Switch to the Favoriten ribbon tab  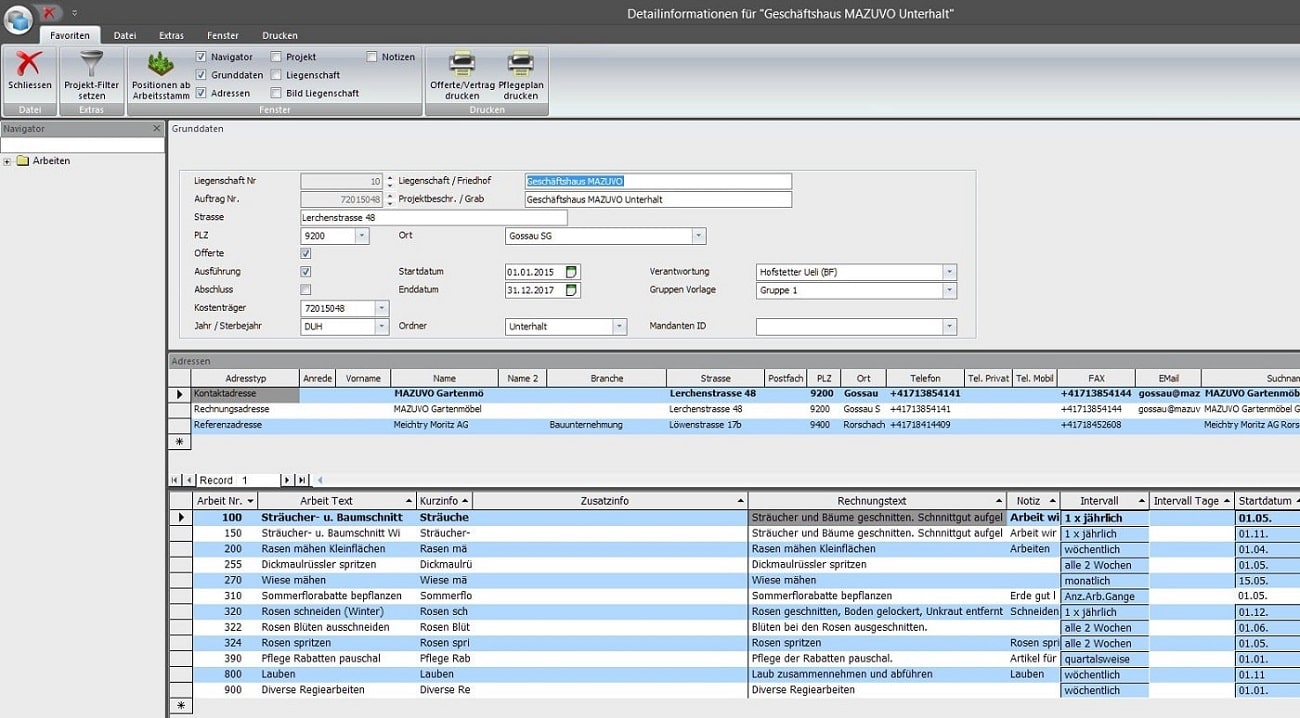click(71, 35)
